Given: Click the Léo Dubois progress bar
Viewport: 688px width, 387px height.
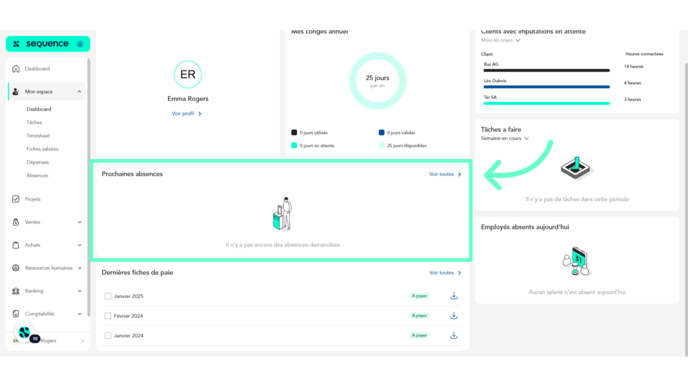Looking at the screenshot, I should click(547, 87).
